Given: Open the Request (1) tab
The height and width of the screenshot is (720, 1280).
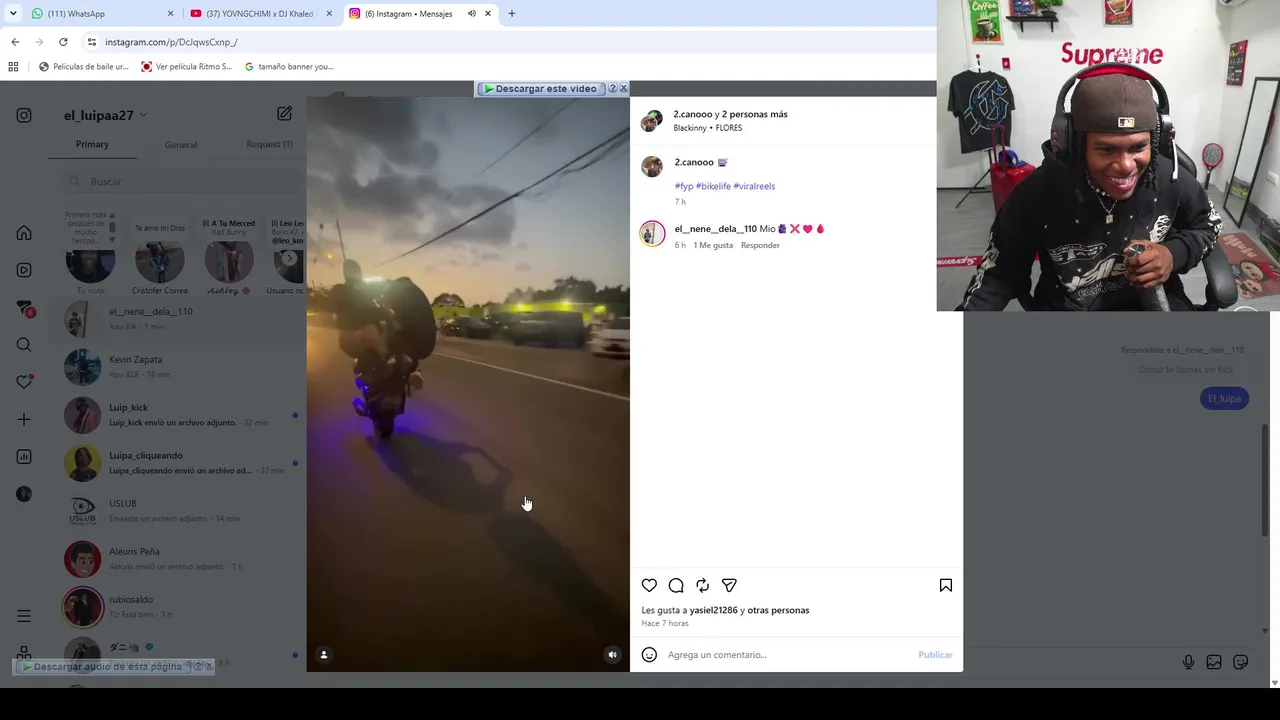Looking at the screenshot, I should [270, 144].
